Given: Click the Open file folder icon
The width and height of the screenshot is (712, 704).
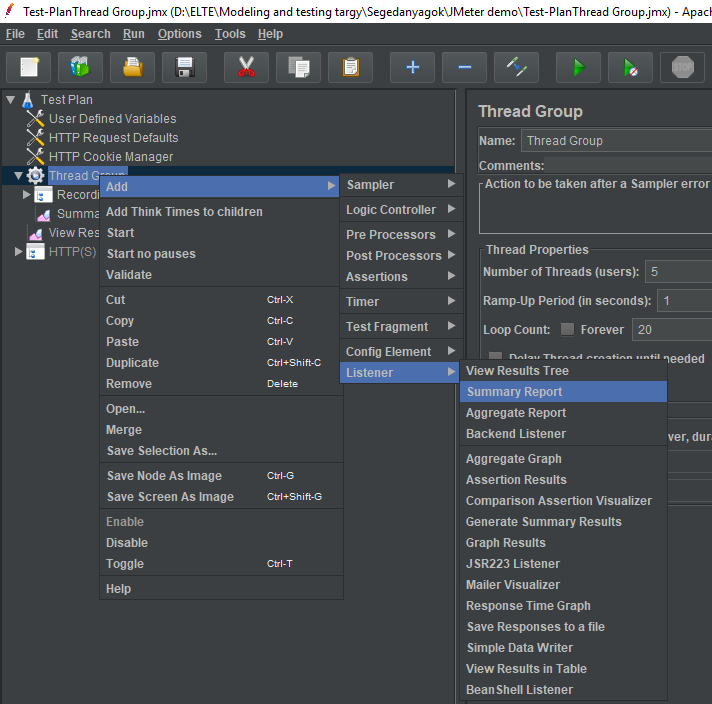Looking at the screenshot, I should click(x=132, y=68).
